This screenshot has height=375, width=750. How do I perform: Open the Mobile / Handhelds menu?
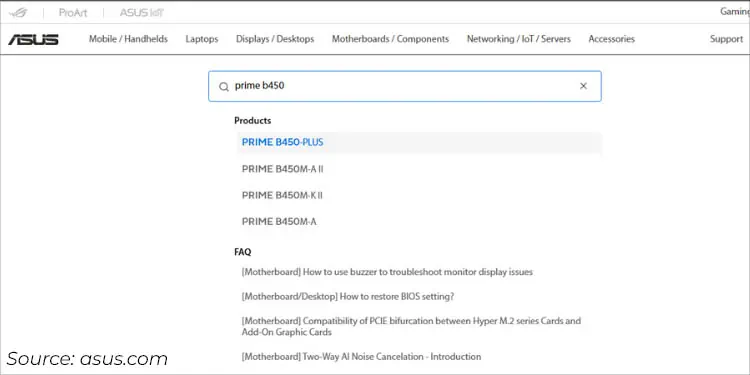(128, 39)
